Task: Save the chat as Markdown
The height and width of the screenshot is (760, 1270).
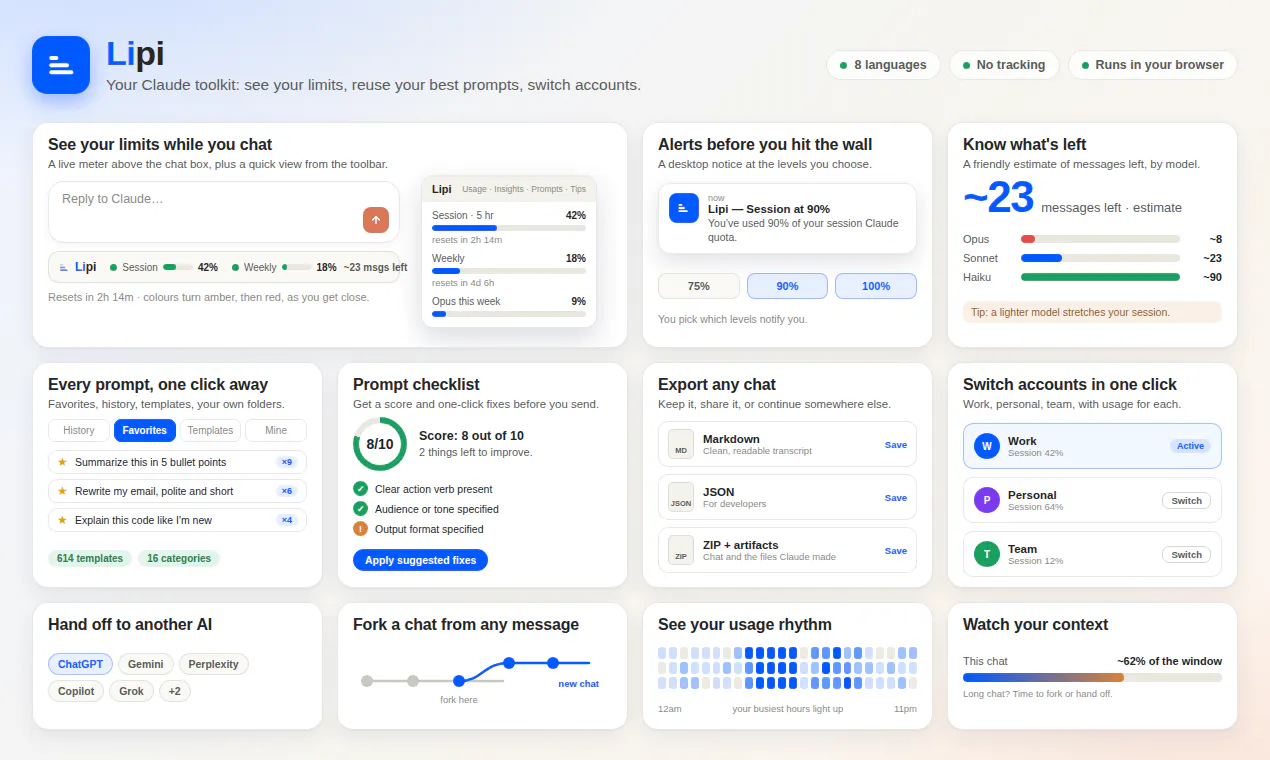Action: click(896, 444)
